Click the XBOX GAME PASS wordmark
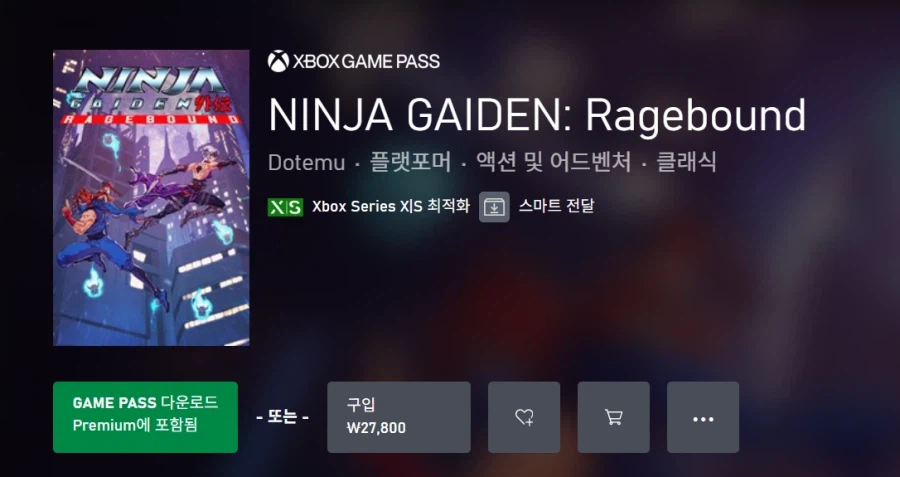The height and width of the screenshot is (477, 900). tap(366, 61)
